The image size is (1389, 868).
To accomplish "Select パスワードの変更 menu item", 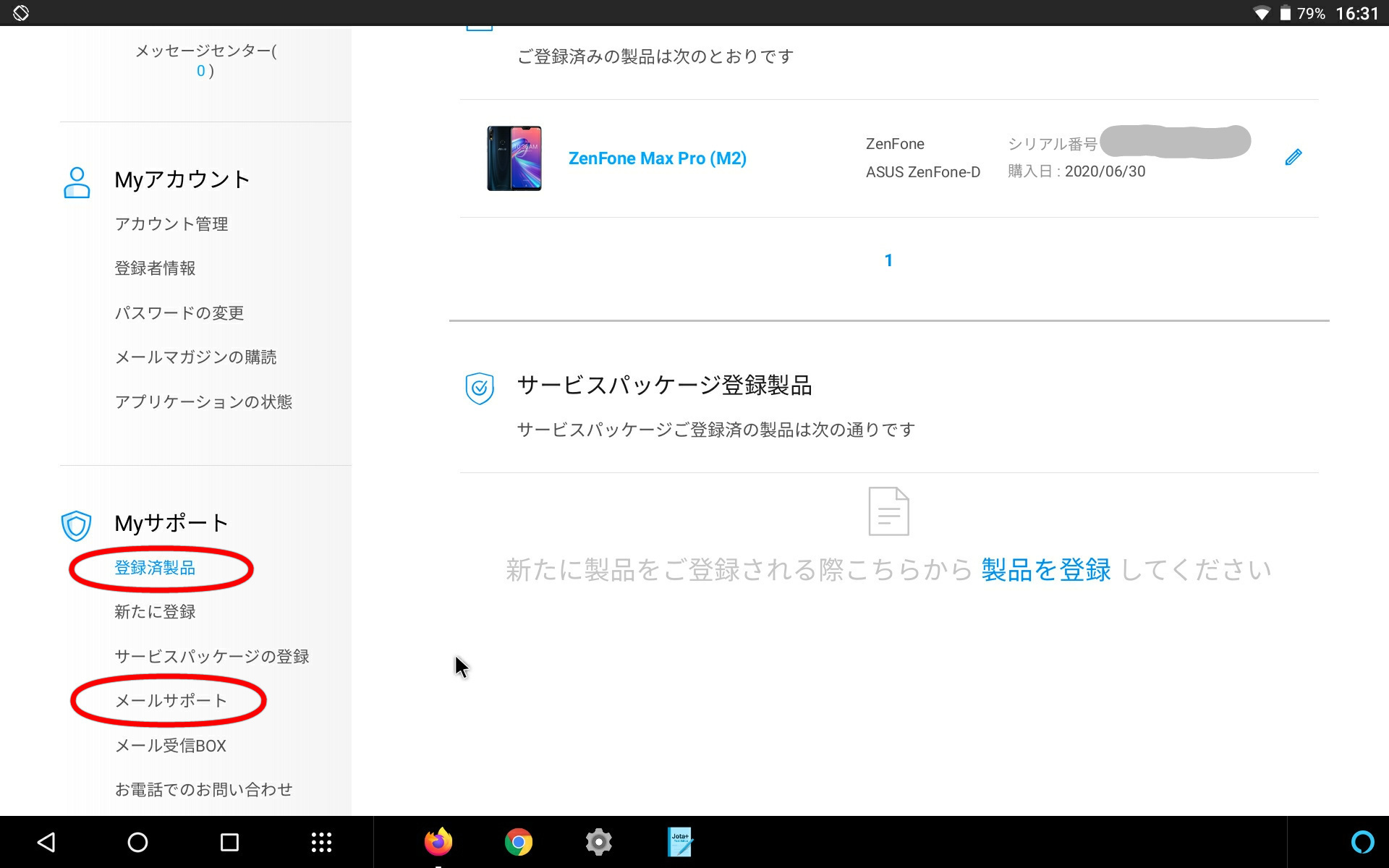I will coord(179,313).
